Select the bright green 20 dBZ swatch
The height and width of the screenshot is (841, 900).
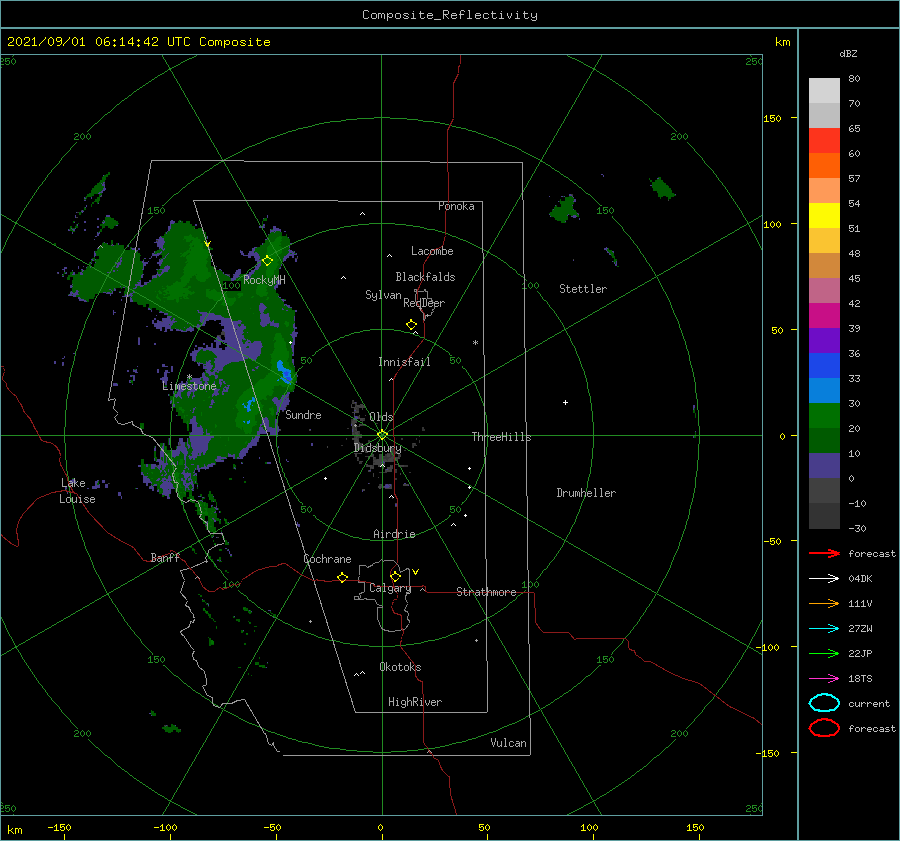824,416
